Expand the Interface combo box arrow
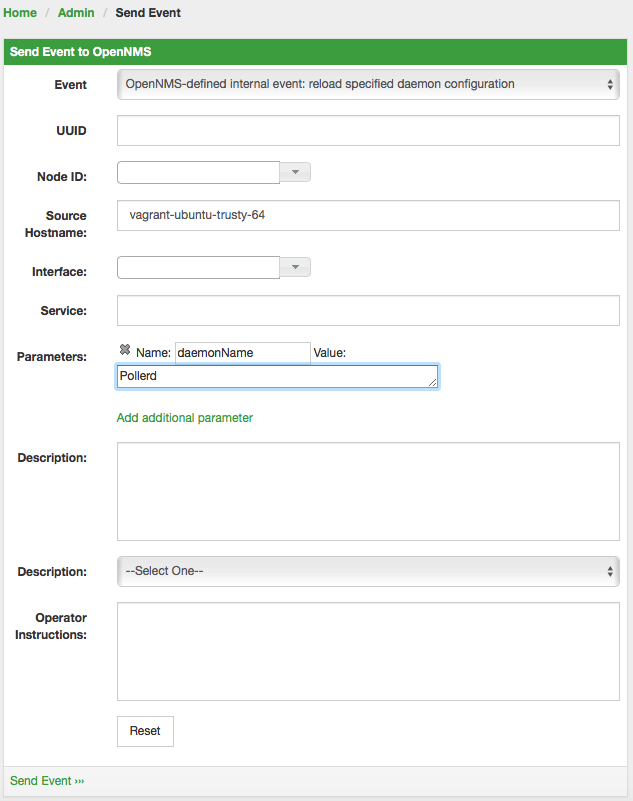 tap(295, 267)
